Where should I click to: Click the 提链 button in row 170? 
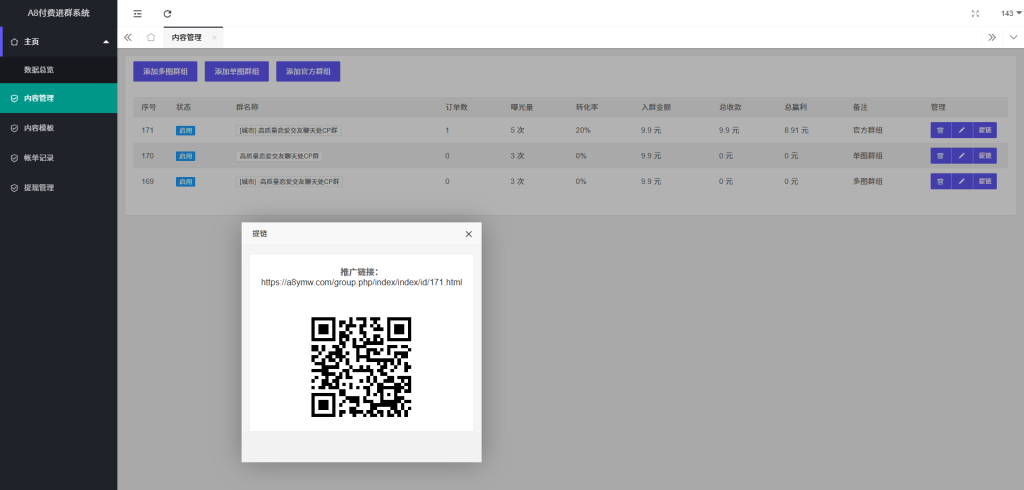click(985, 155)
